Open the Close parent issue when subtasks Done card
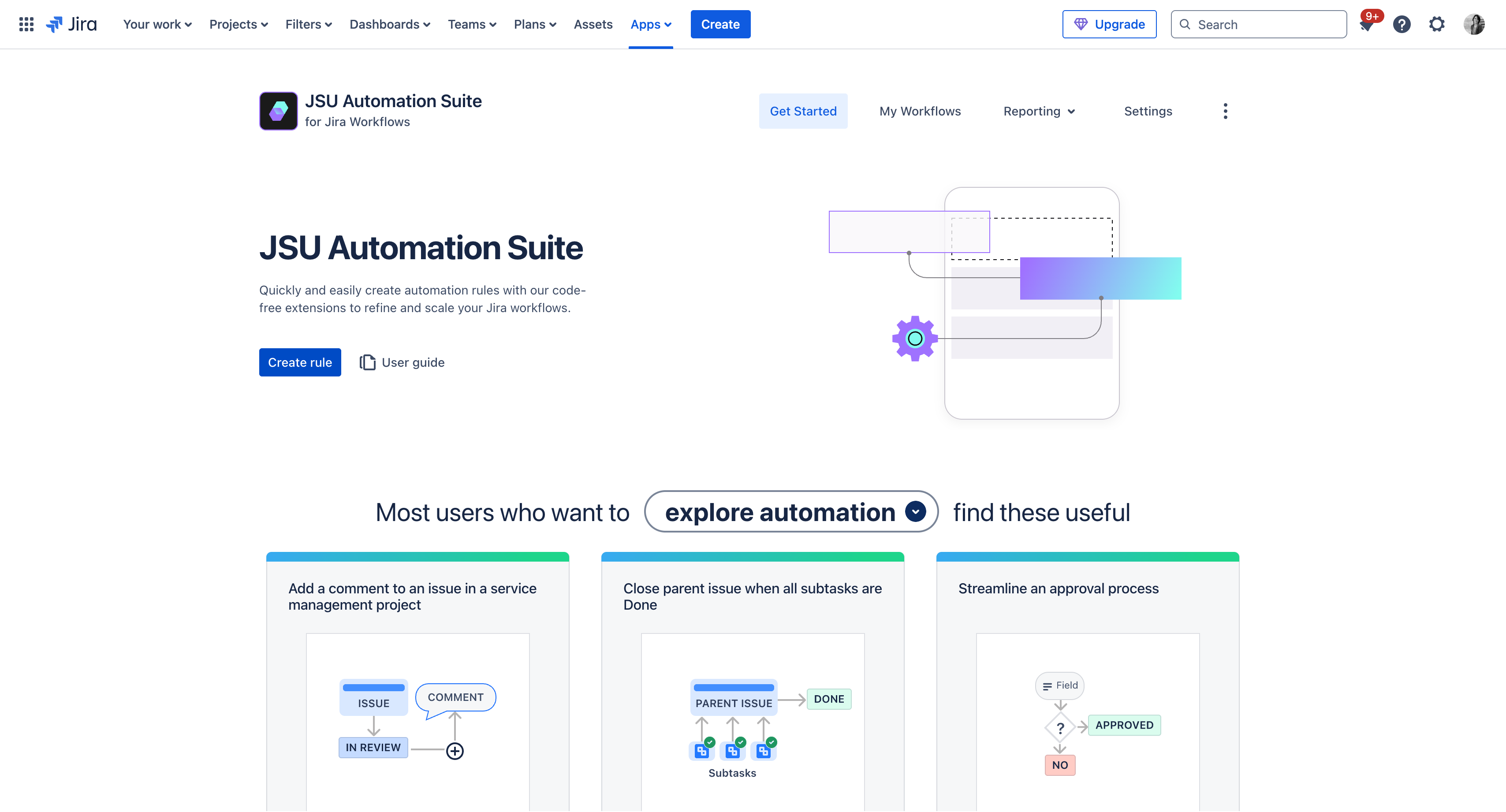 (x=753, y=681)
